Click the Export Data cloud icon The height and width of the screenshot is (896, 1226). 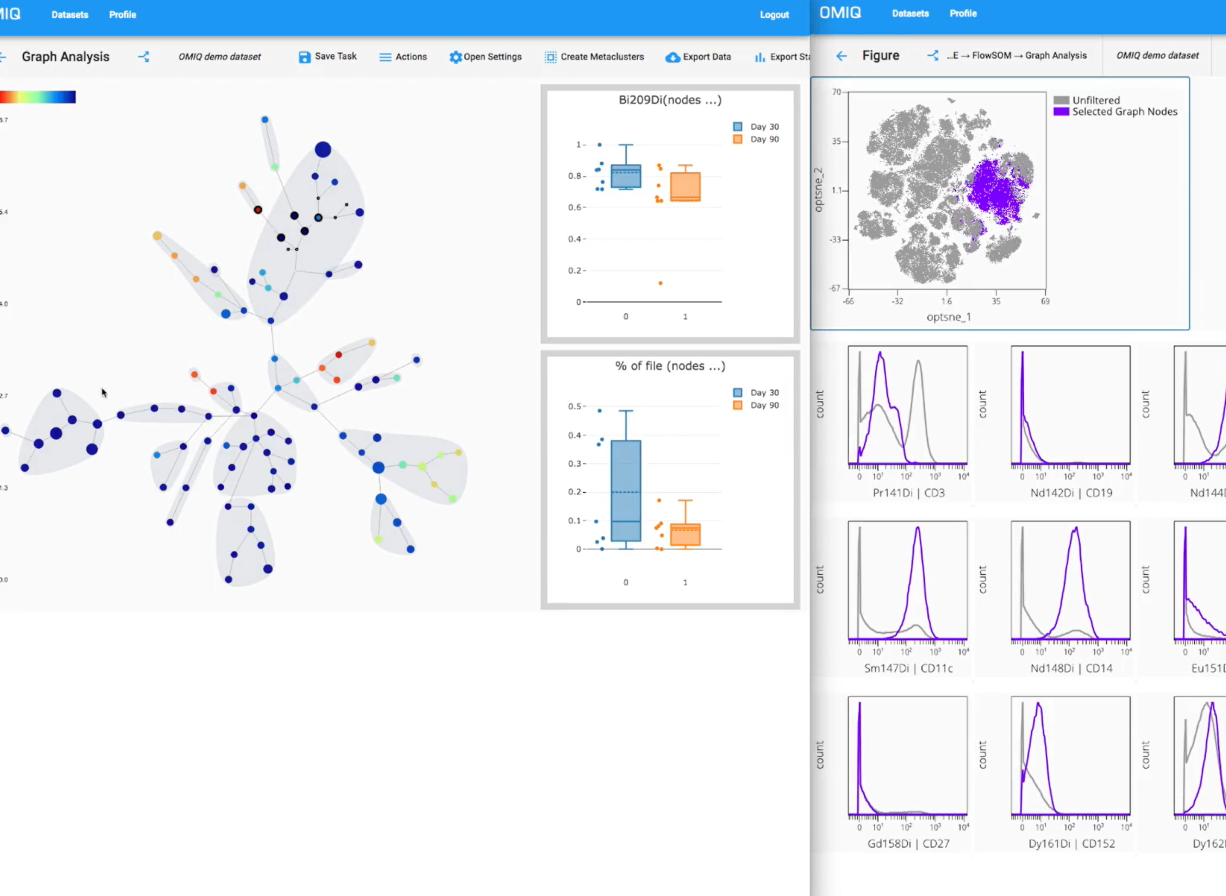tap(672, 57)
